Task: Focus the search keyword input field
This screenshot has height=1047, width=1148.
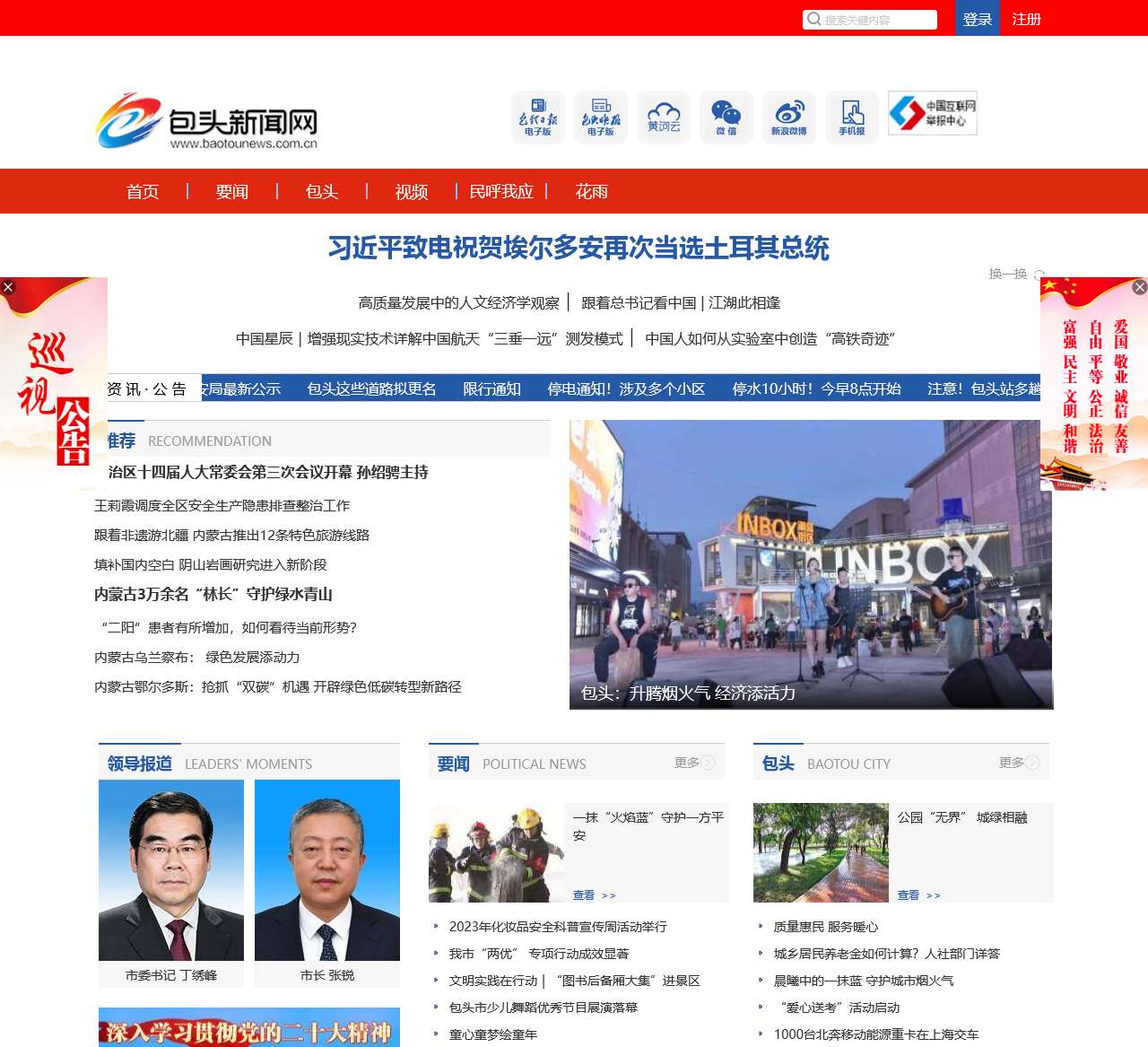Action: (x=870, y=20)
